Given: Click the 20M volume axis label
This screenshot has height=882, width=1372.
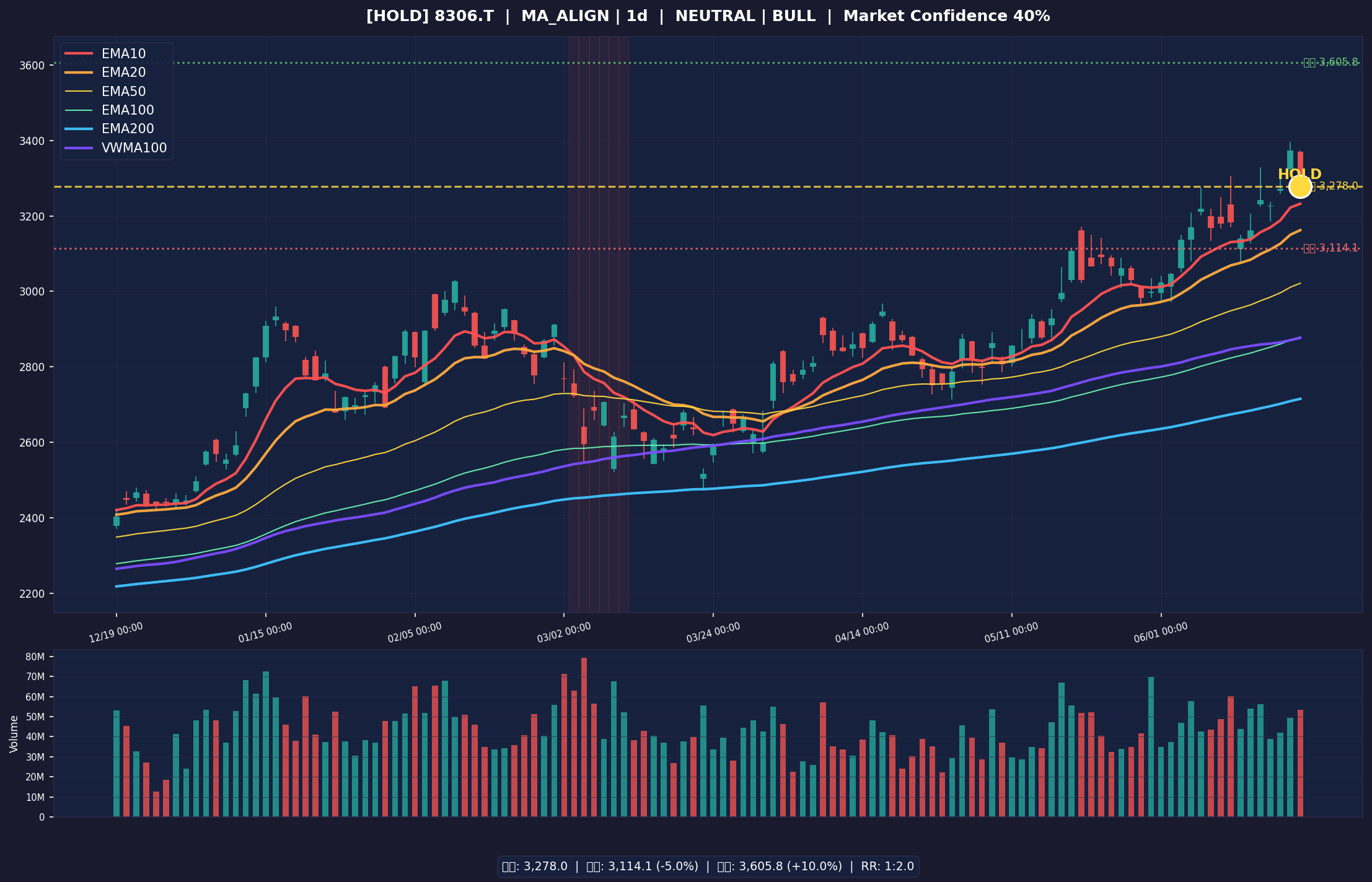Looking at the screenshot, I should click(x=37, y=777).
